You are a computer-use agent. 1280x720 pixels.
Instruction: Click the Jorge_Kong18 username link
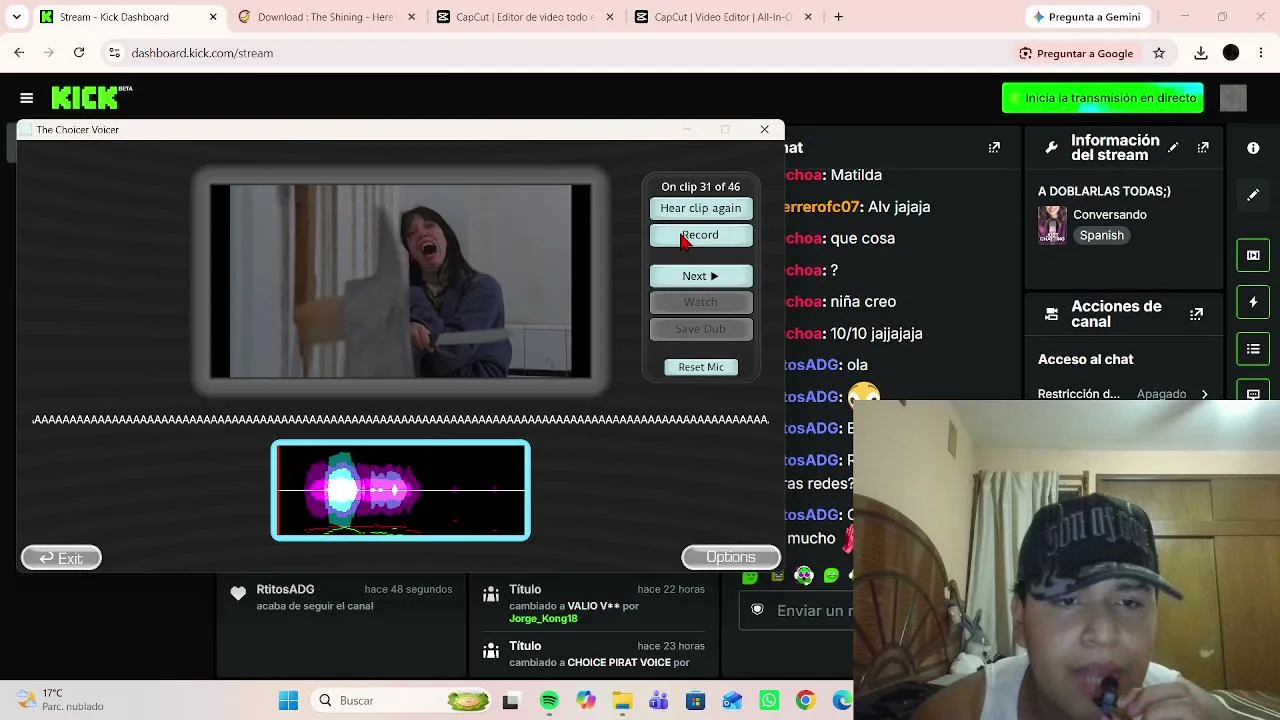click(x=543, y=619)
